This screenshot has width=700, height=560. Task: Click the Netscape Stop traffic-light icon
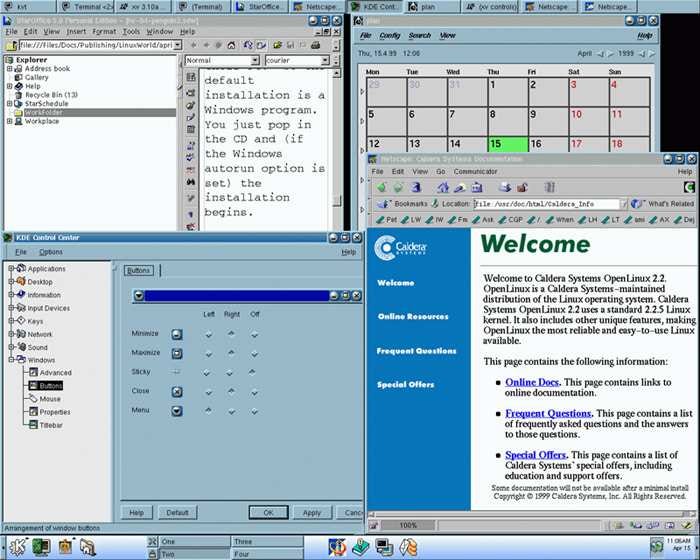pyautogui.click(x=549, y=187)
